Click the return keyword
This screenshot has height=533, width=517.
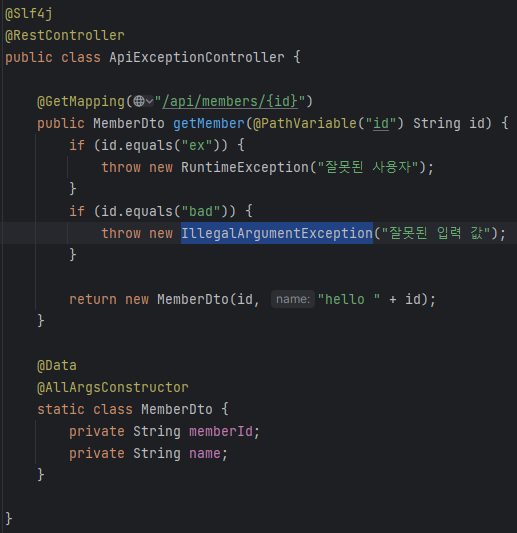(93, 299)
